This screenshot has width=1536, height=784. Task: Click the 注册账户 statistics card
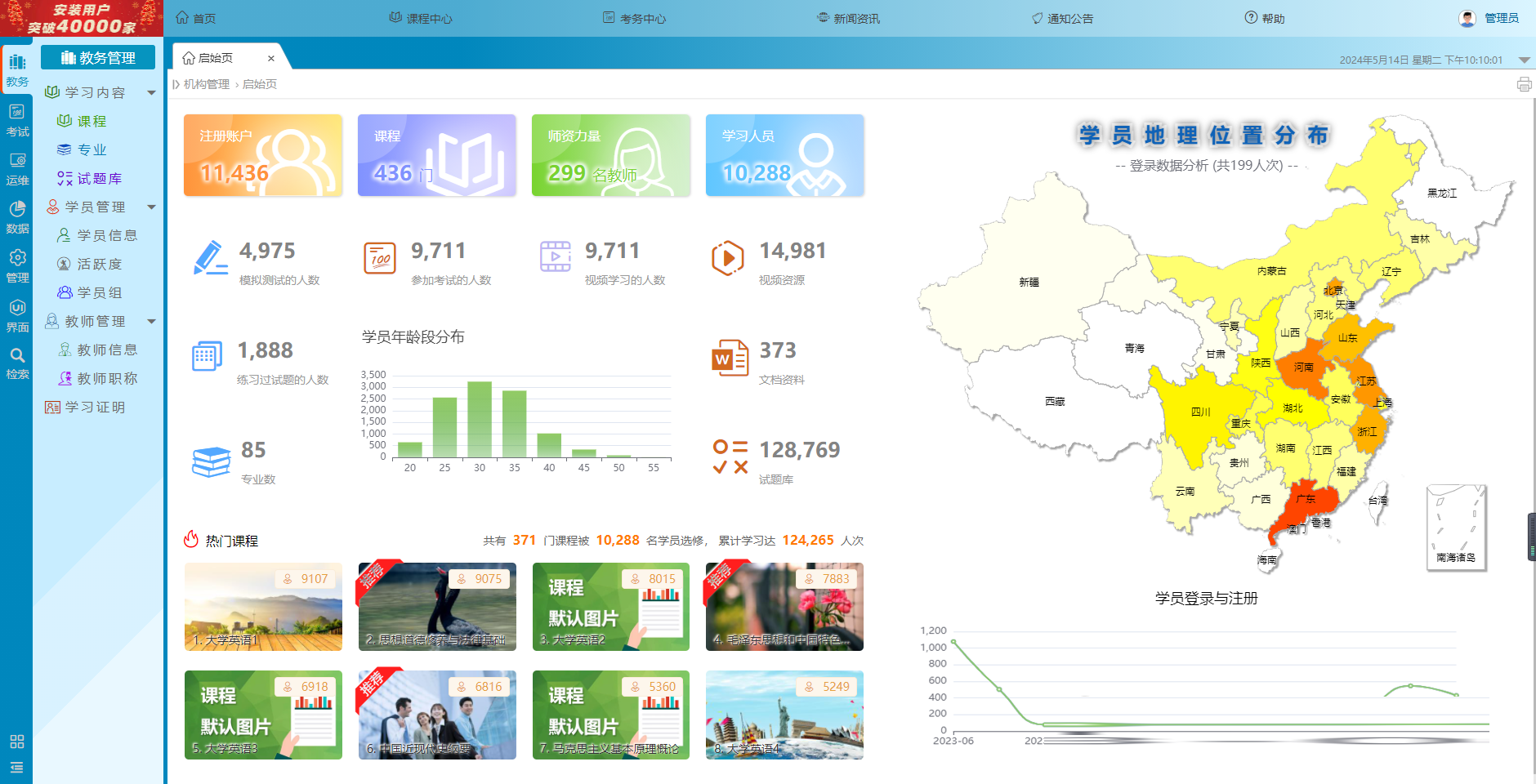[262, 155]
